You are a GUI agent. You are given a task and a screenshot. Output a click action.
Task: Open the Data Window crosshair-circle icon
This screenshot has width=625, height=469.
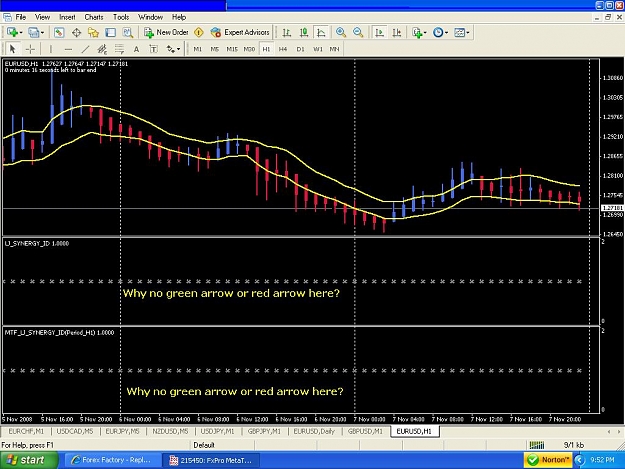point(76,33)
